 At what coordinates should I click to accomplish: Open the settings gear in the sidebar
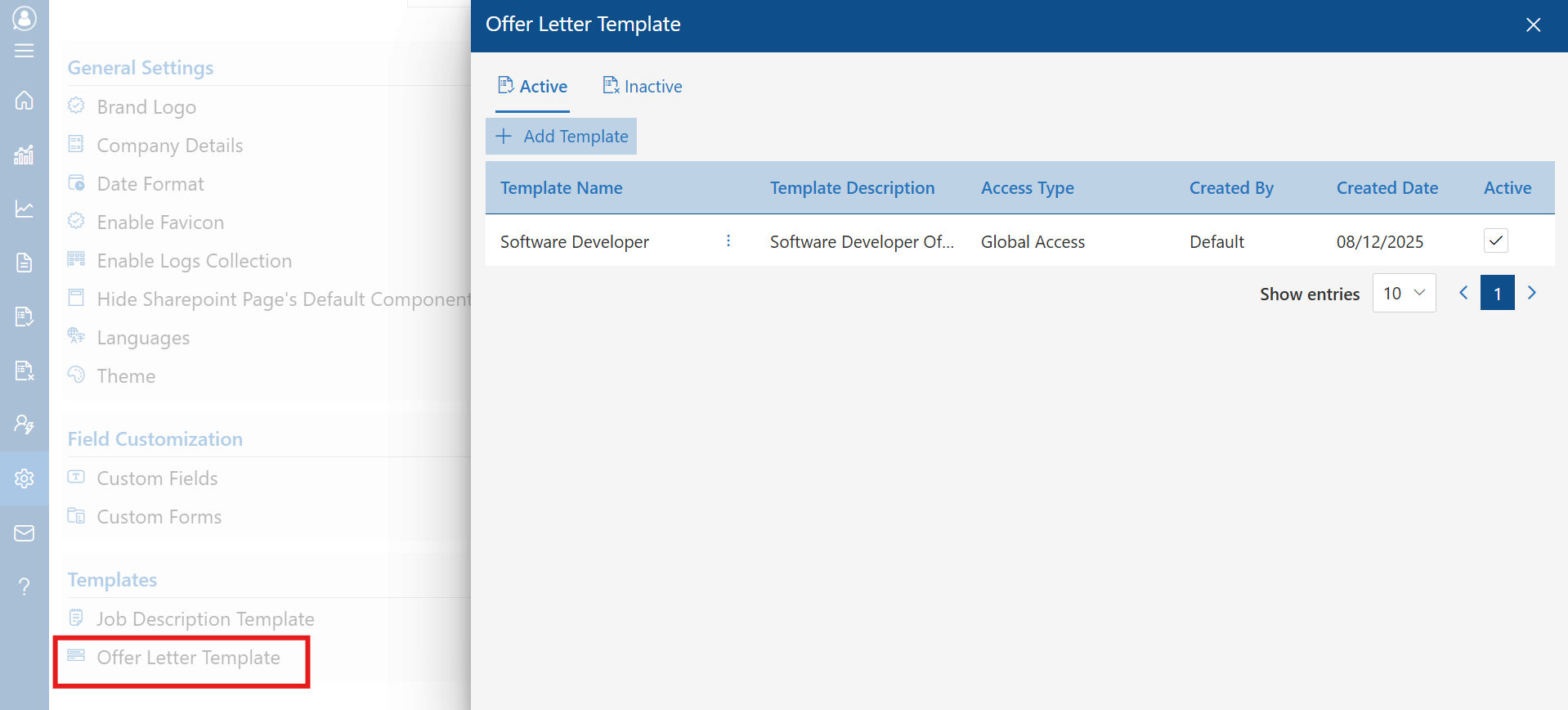(25, 479)
